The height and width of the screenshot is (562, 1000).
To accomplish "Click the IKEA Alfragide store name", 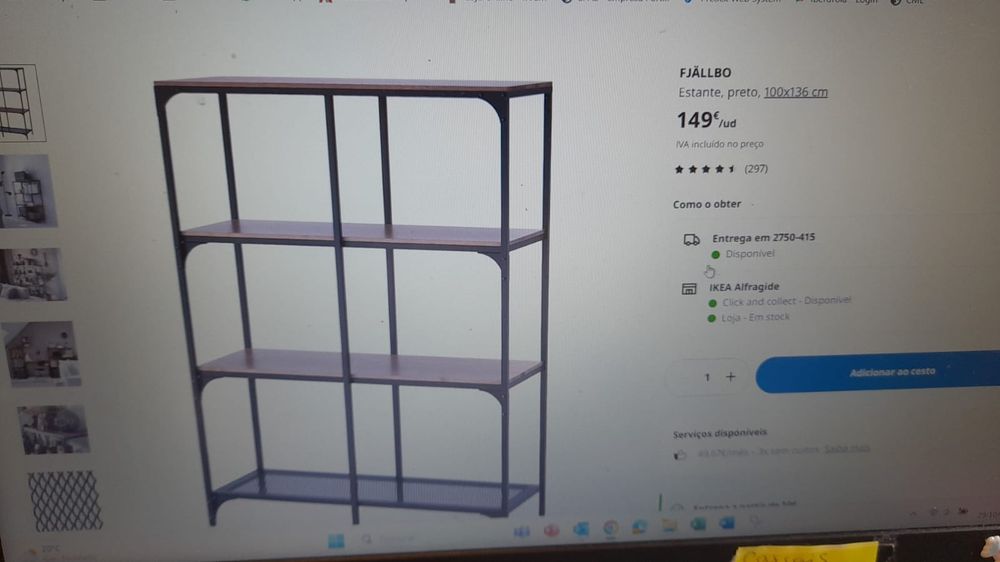I will point(744,287).
